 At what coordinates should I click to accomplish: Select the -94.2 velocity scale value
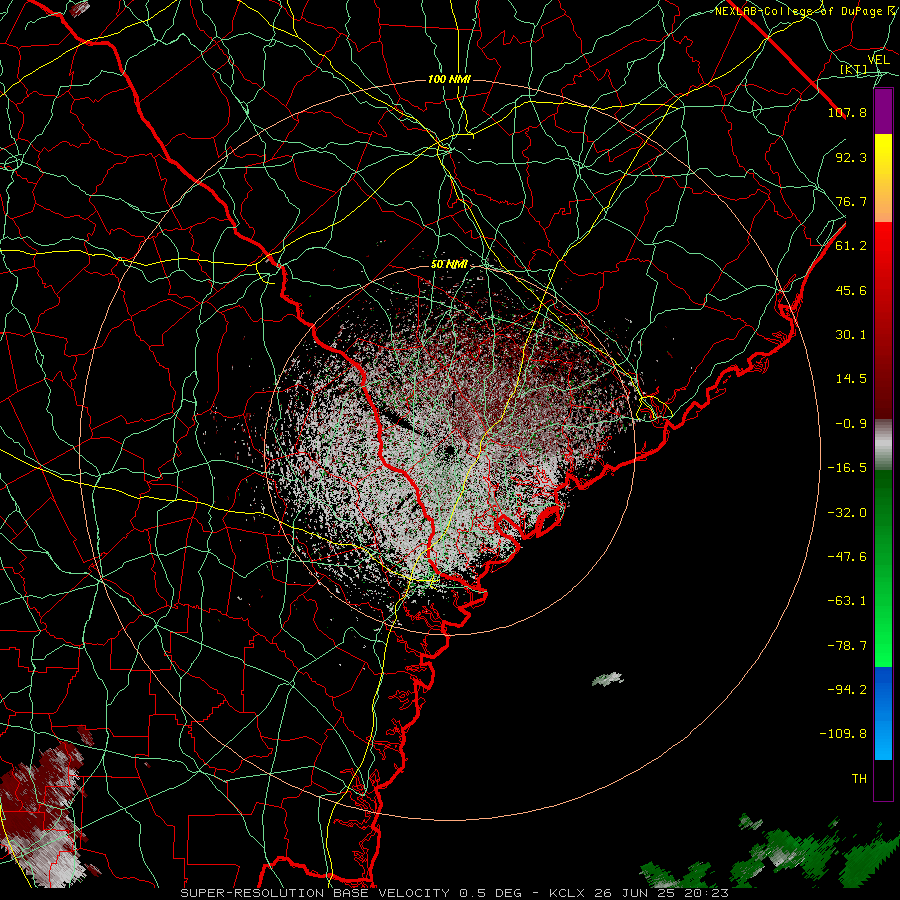[847, 690]
